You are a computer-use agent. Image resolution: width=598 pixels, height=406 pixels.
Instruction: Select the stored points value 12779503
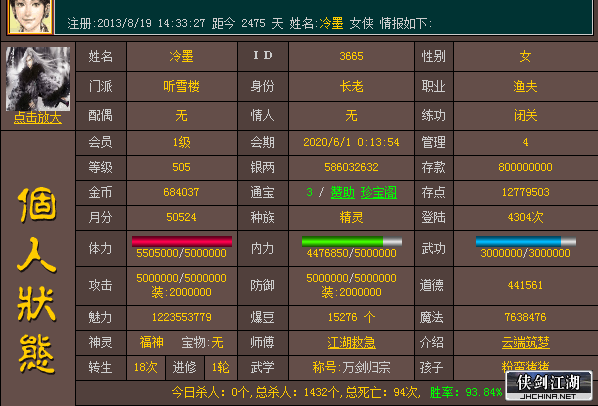pos(526,192)
